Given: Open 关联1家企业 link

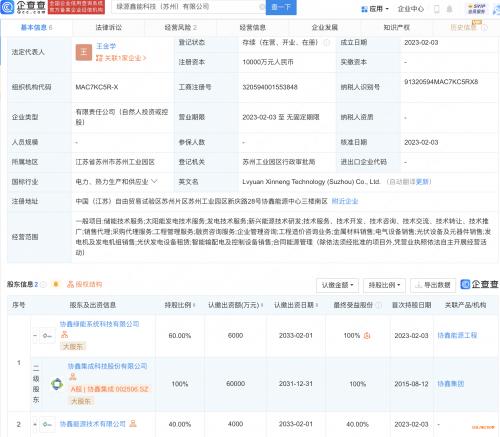Looking at the screenshot, I should (x=121, y=58).
